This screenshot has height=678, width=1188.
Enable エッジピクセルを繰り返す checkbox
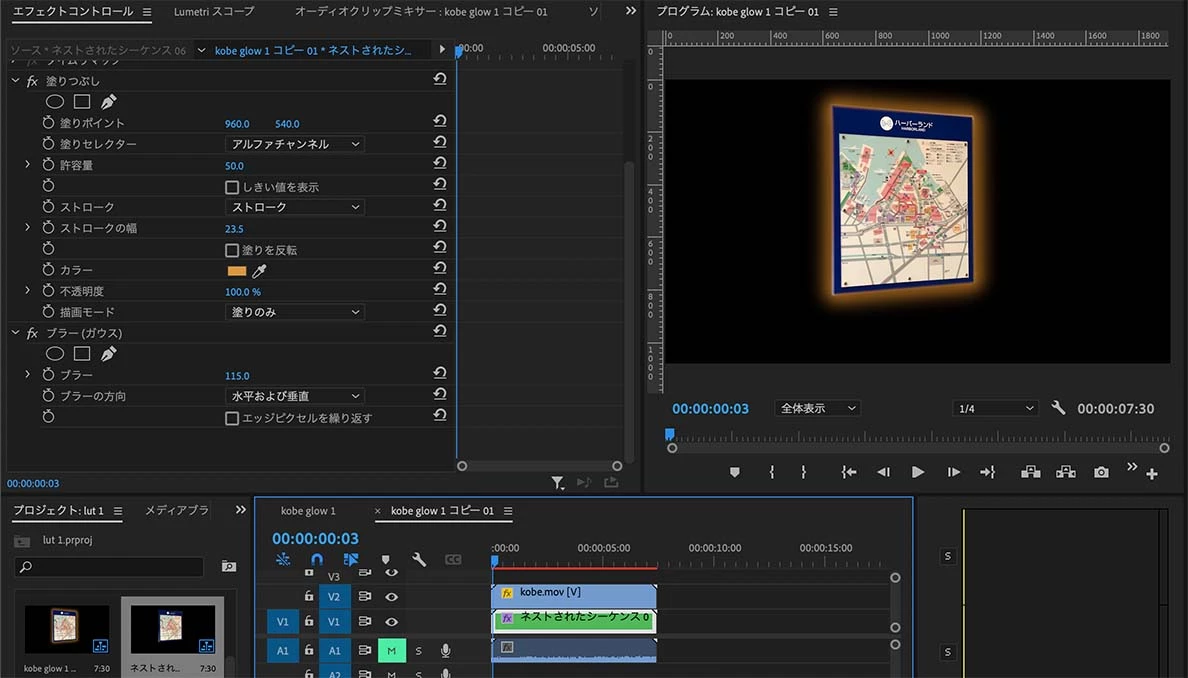click(232, 418)
